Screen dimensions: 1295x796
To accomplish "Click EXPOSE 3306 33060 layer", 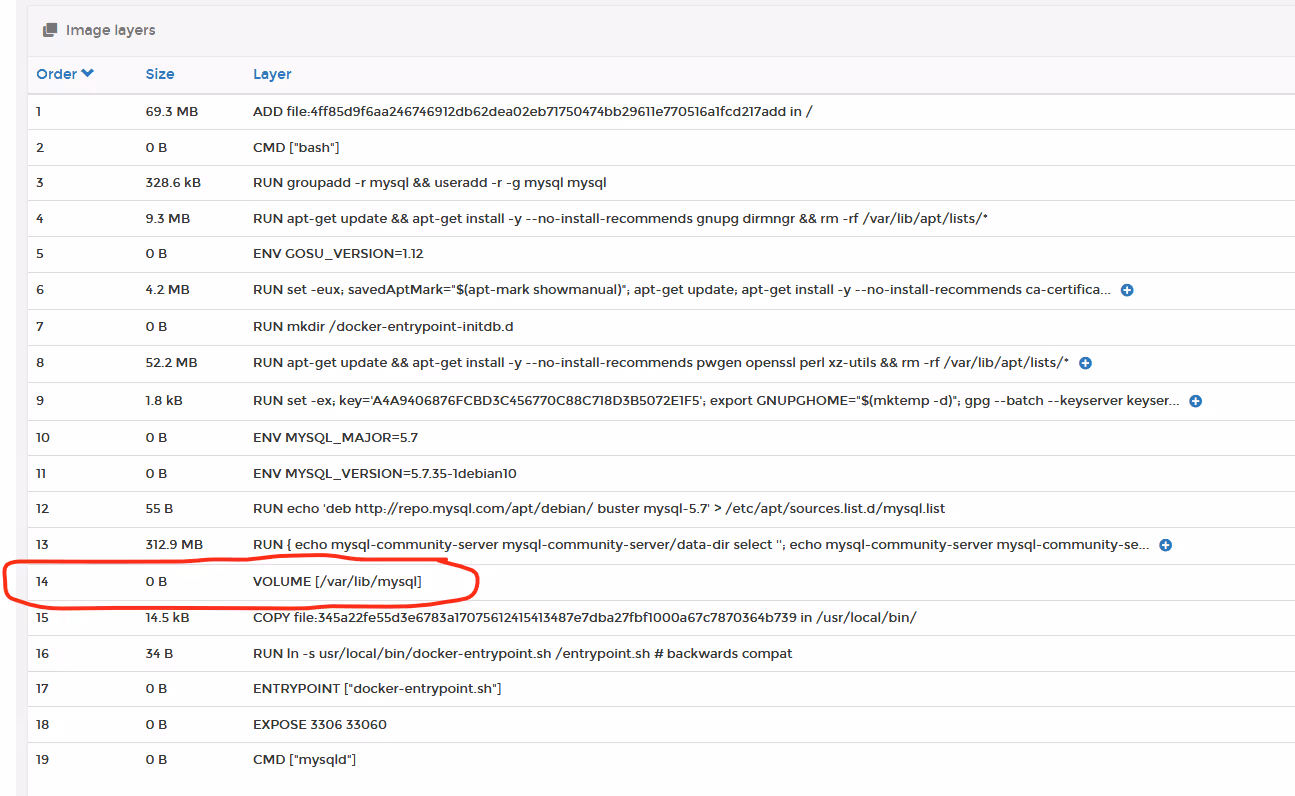I will tap(320, 724).
